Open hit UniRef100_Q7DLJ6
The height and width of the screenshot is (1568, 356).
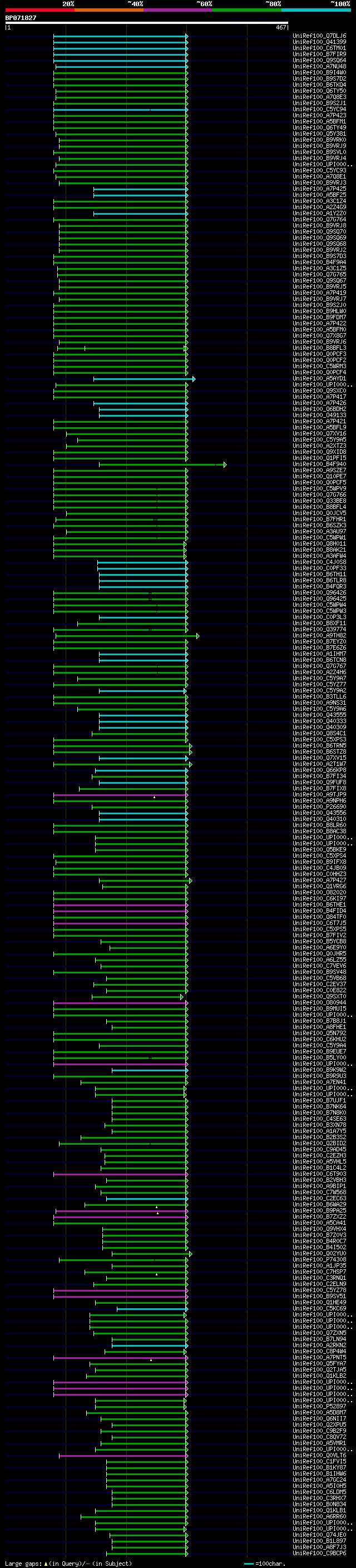click(x=319, y=36)
